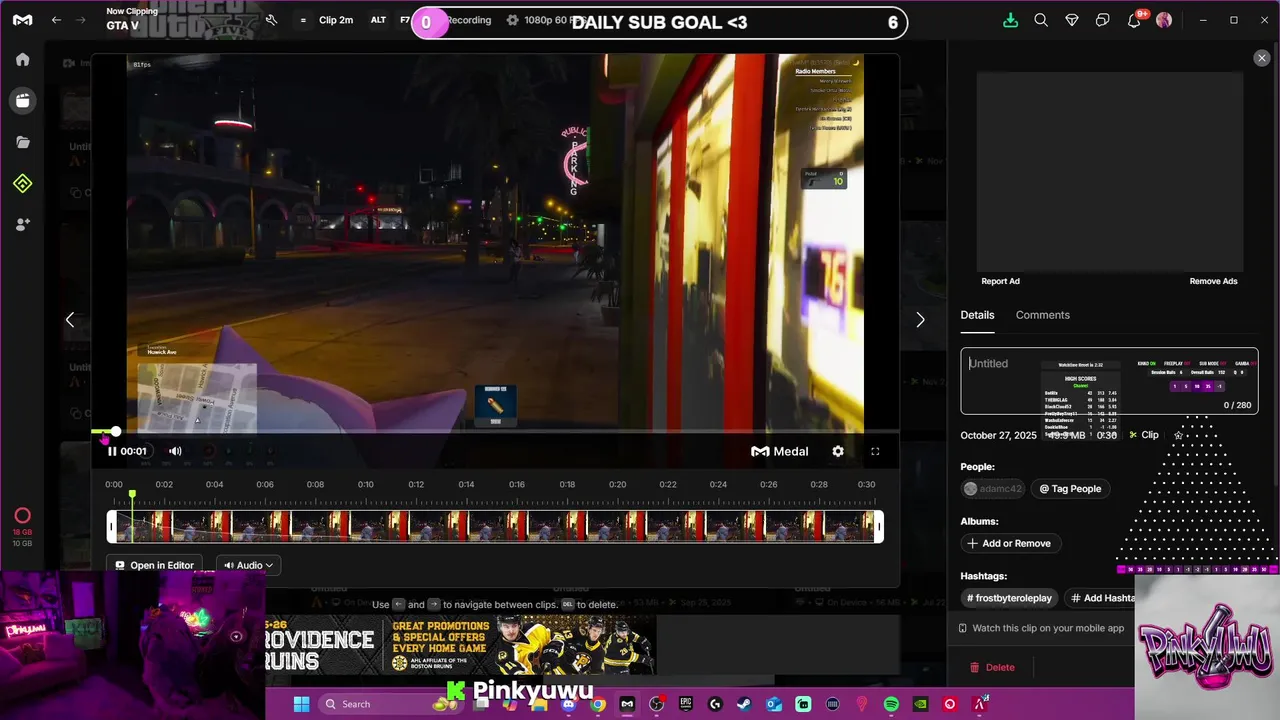
Task: Open the Clip 2m length selector
Action: click(x=336, y=20)
